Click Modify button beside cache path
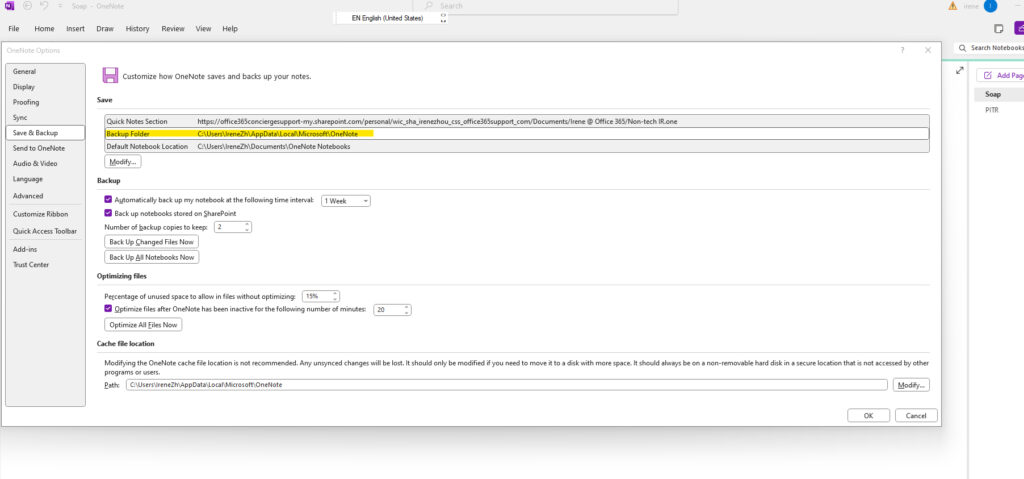This screenshot has height=479, width=1024. click(911, 385)
